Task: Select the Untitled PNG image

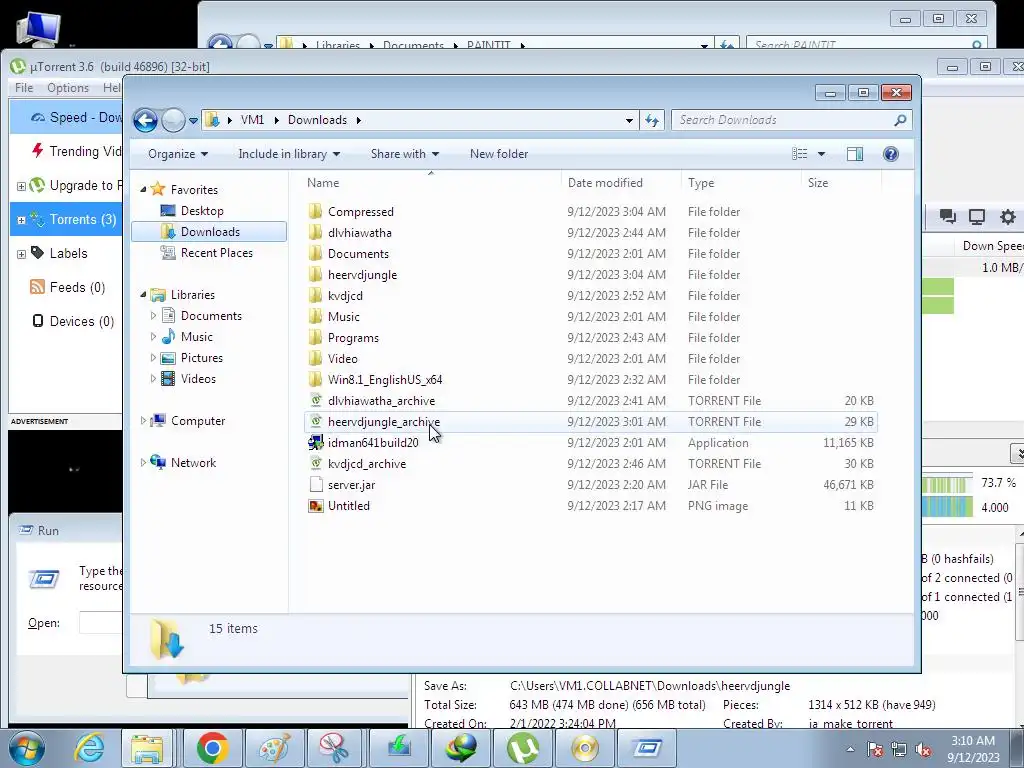Action: 349,505
